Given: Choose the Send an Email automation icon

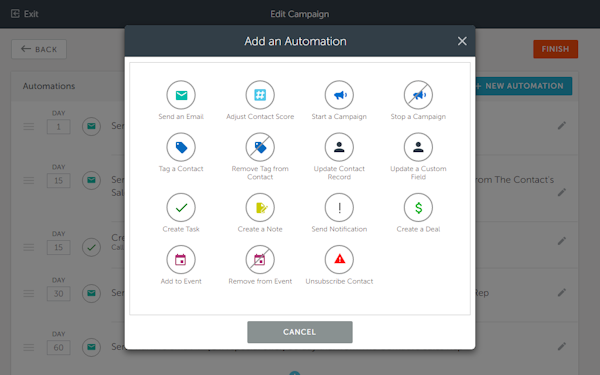Looking at the screenshot, I should coord(181,95).
